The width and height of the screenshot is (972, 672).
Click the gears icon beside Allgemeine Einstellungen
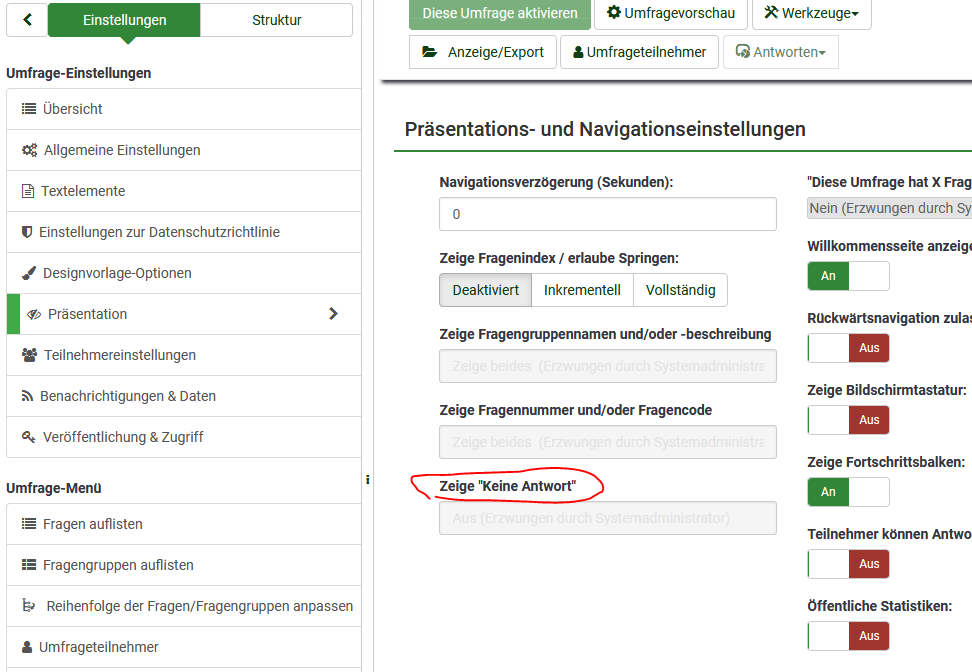pos(30,150)
